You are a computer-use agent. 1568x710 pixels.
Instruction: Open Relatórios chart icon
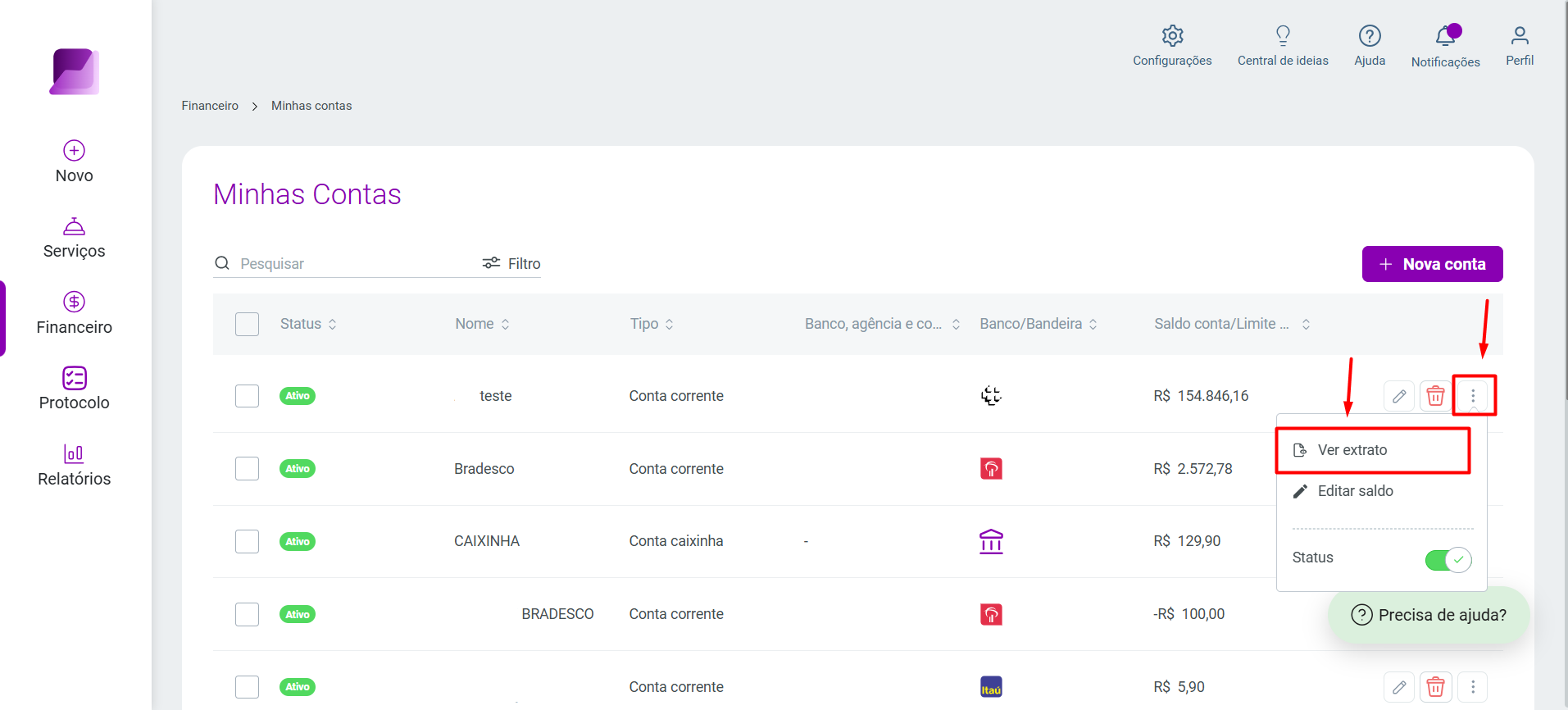74,453
